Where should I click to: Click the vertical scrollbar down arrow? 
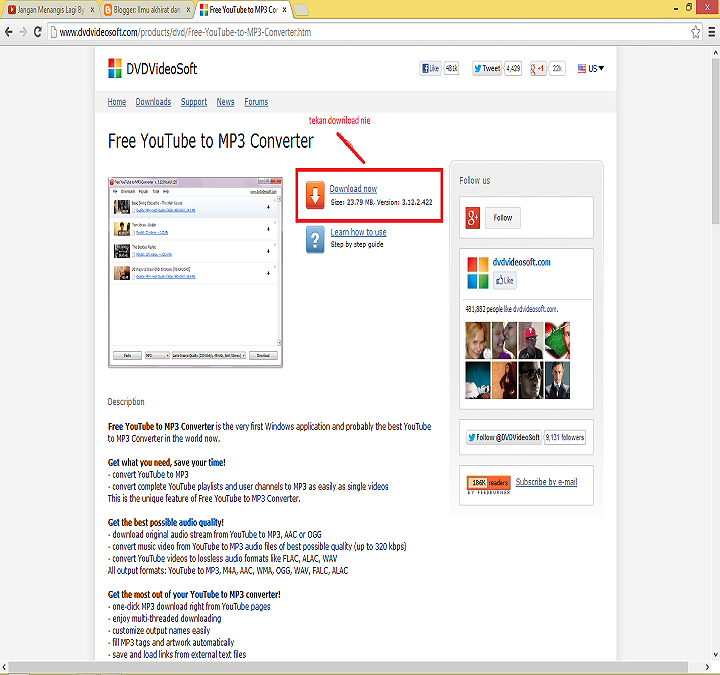pos(715,655)
